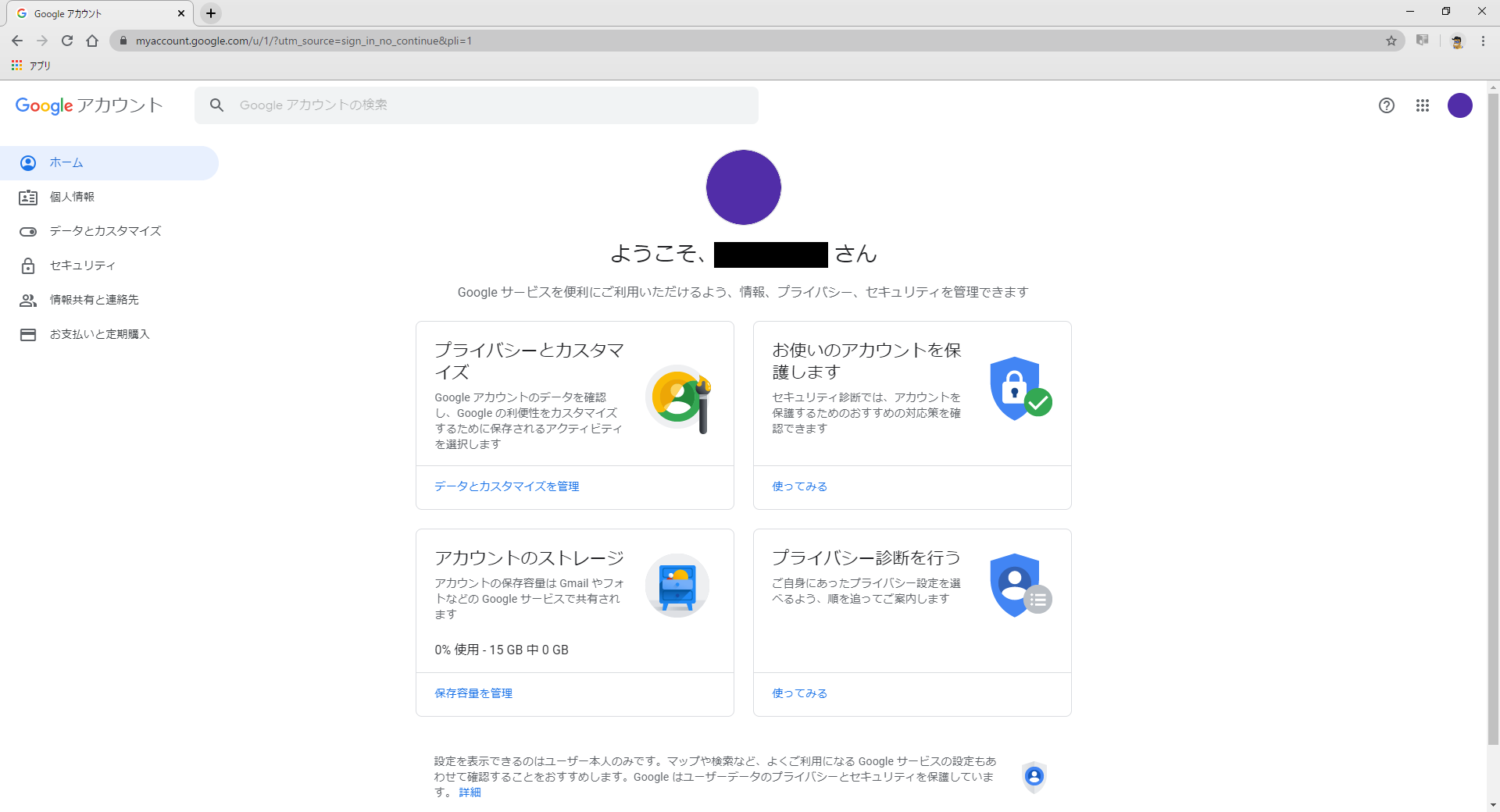Close the Google アカウント tab
Viewport: 1500px width, 812px height.
click(x=181, y=13)
